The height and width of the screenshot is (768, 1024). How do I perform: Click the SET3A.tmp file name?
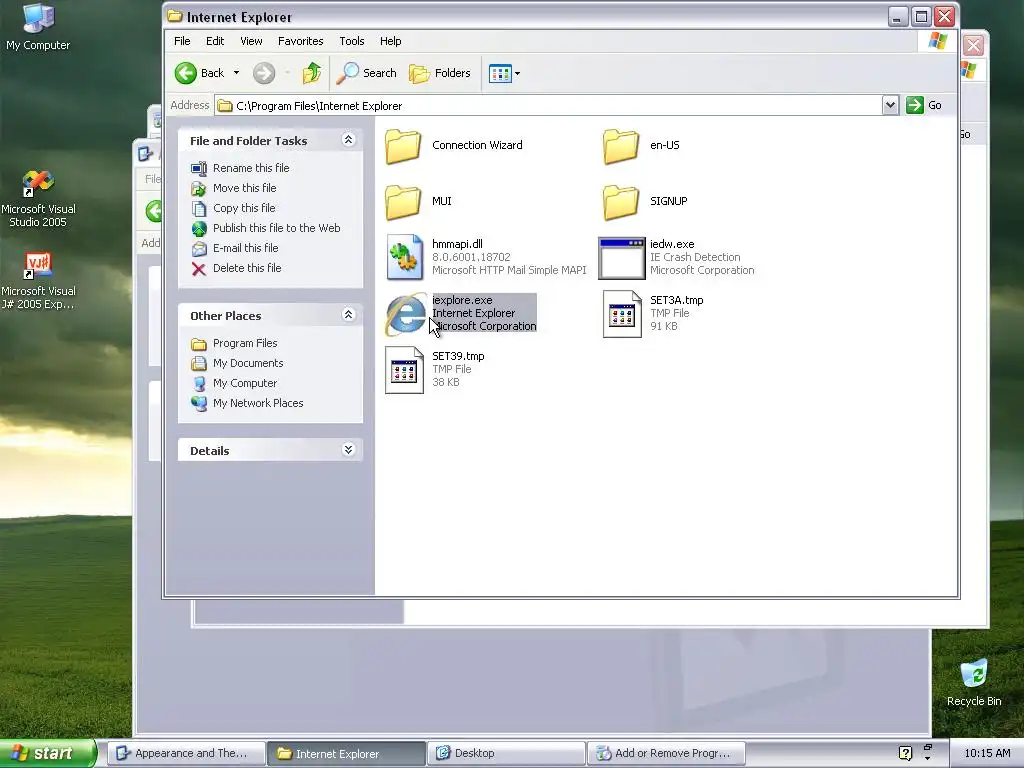click(x=677, y=300)
